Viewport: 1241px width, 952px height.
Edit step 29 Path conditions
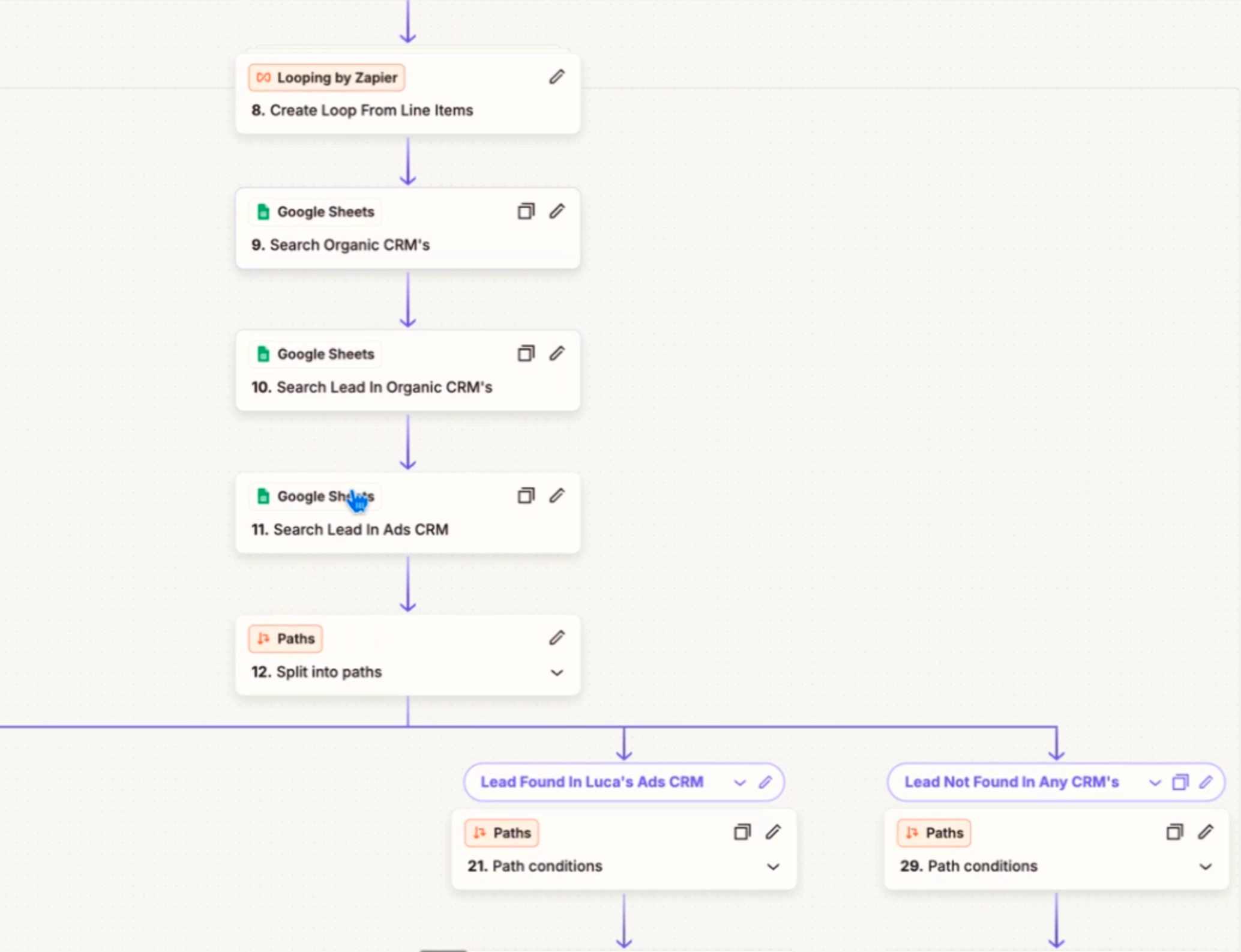click(x=1206, y=832)
